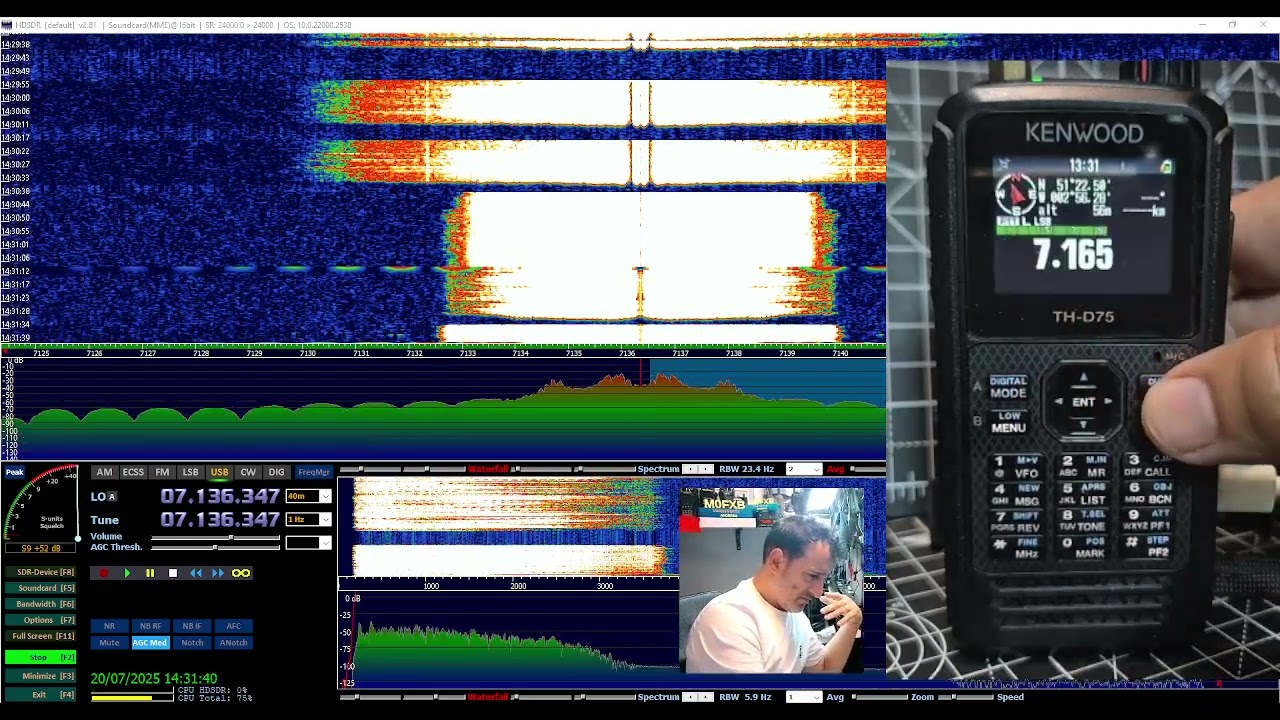The image size is (1280, 720).
Task: Switch to CW mode
Action: [x=248, y=472]
